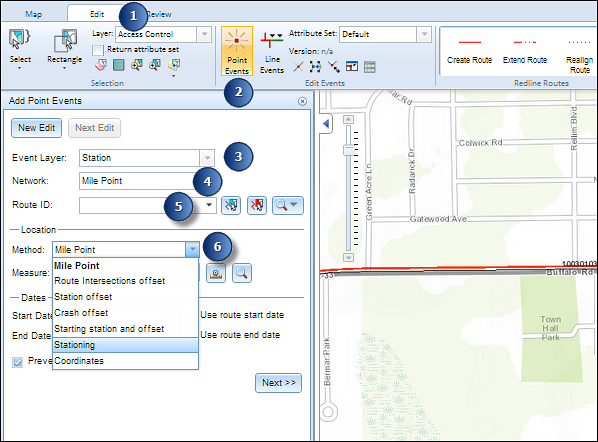Screen dimensions: 598x442
Task: Open the Attribute Set dropdown
Action: tap(424, 34)
